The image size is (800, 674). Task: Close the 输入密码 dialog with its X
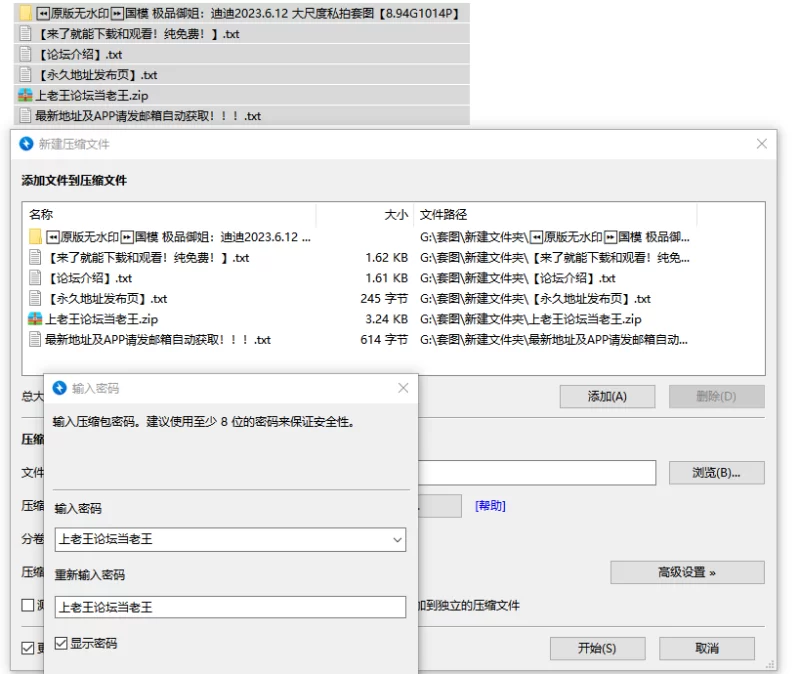[x=403, y=388]
